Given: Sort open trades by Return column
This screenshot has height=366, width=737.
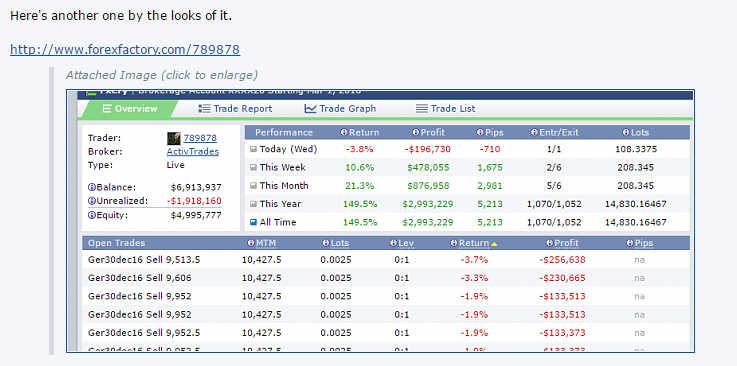Looking at the screenshot, I should coord(474,243).
